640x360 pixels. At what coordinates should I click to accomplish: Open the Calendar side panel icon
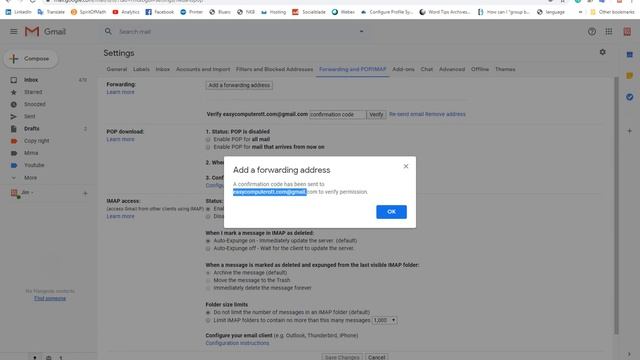click(629, 54)
